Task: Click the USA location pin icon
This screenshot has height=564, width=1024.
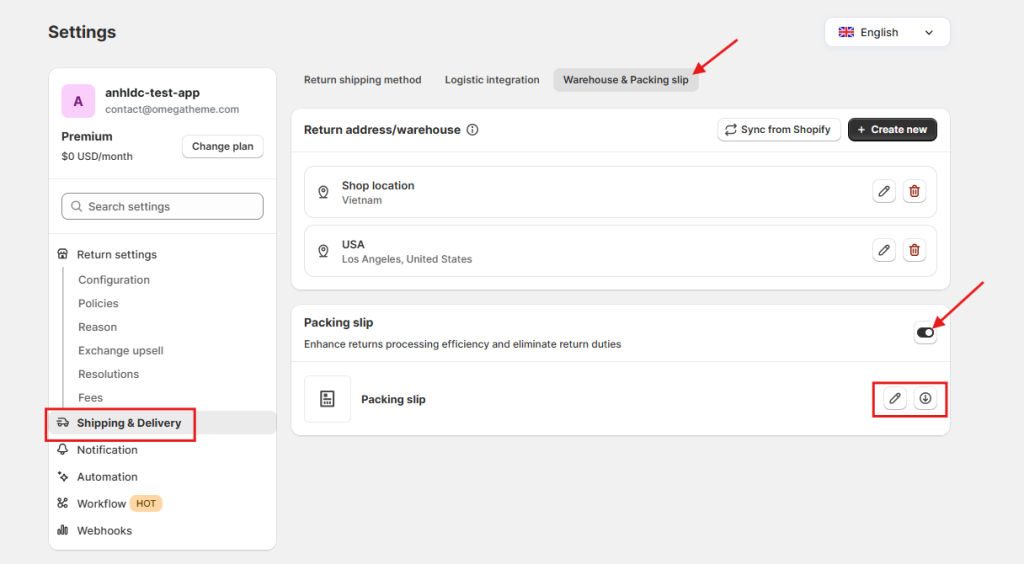Action: pos(323,251)
